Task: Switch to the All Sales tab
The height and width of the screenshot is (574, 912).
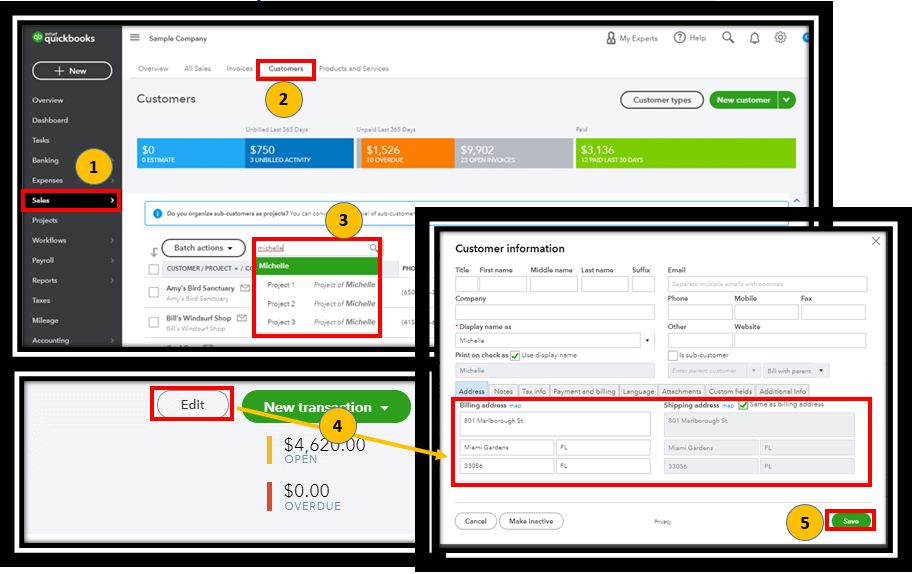Action: point(197,69)
